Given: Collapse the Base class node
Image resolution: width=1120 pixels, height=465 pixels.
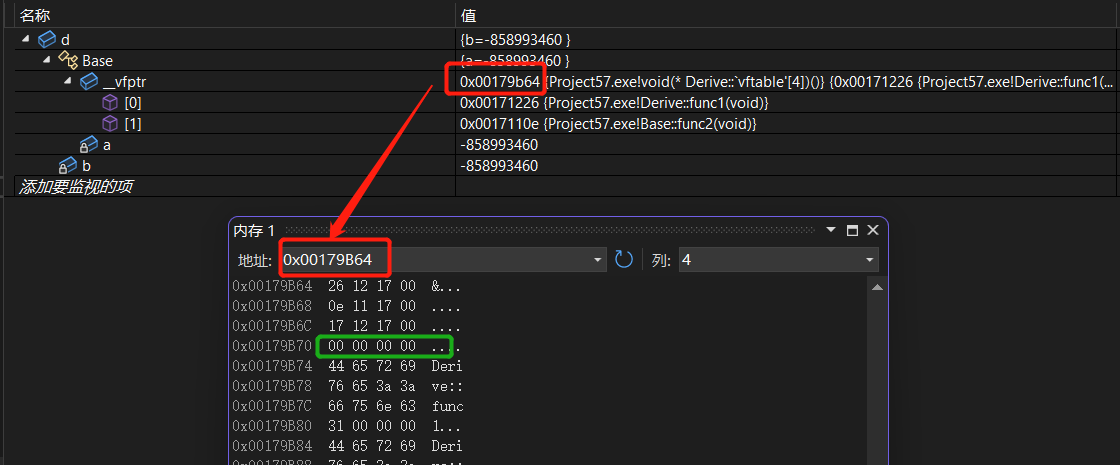Looking at the screenshot, I should (x=46, y=59).
